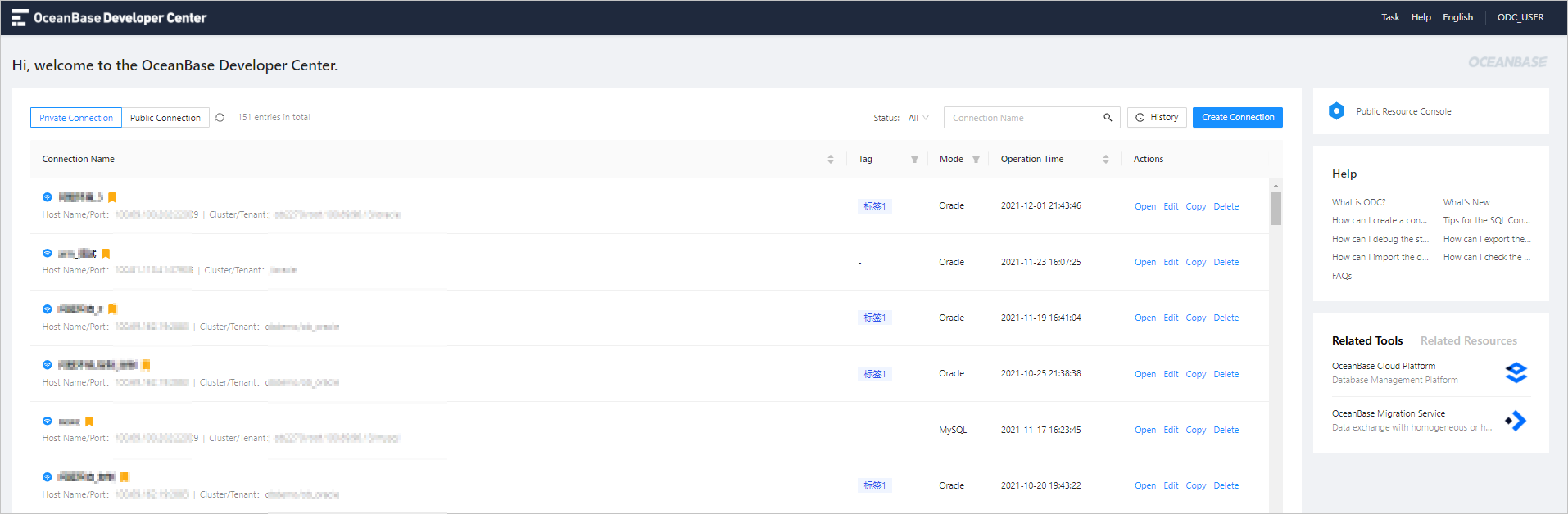
Task: Click the bookmark icon on the 2021-12-01 connection
Action: [112, 197]
